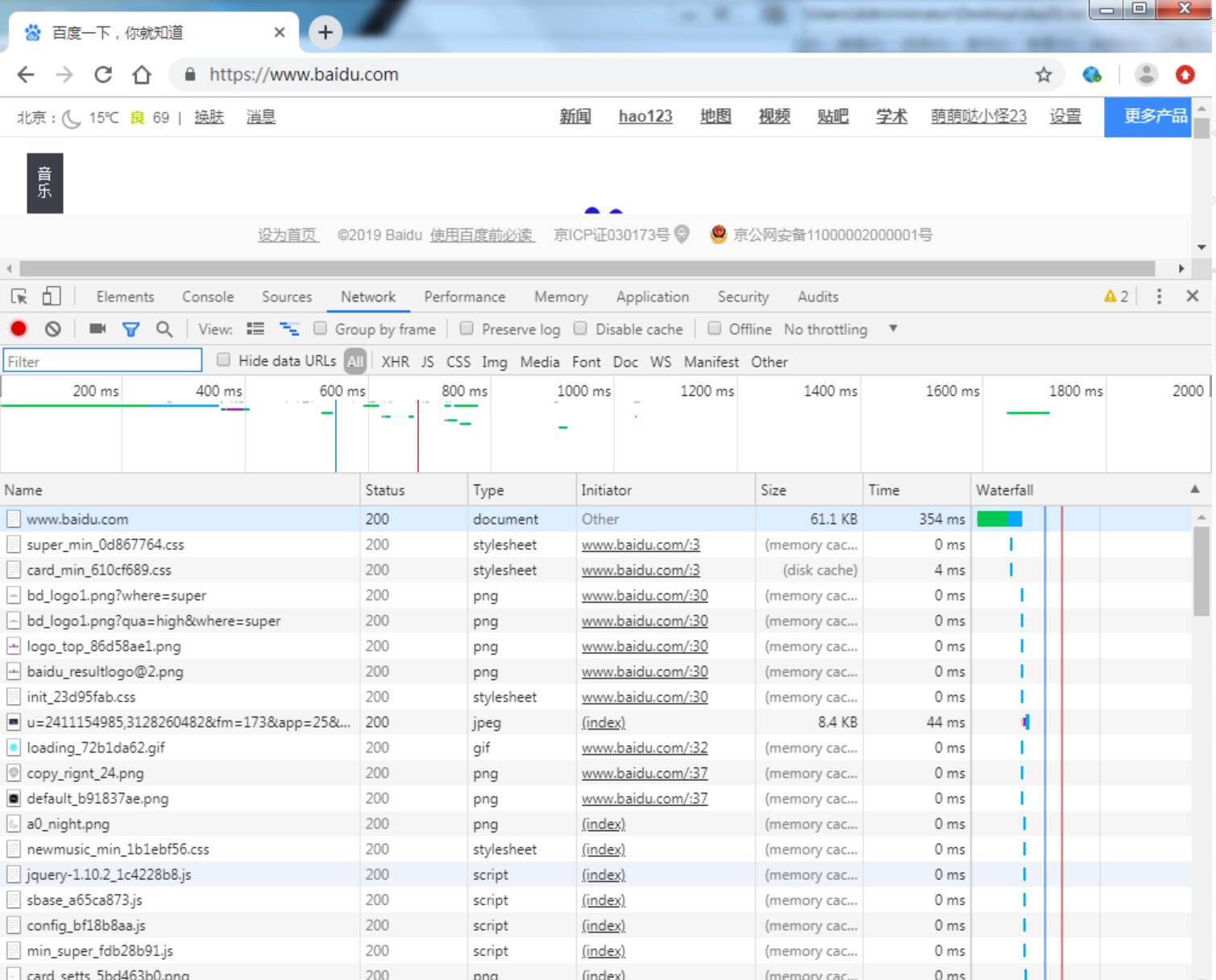
Task: Open the network search magnifier
Action: (164, 329)
